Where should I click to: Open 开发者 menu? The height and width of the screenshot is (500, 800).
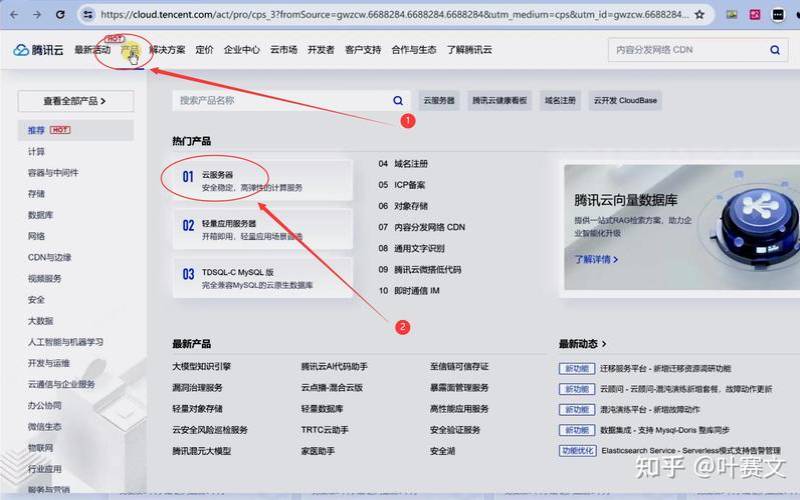pyautogui.click(x=321, y=49)
